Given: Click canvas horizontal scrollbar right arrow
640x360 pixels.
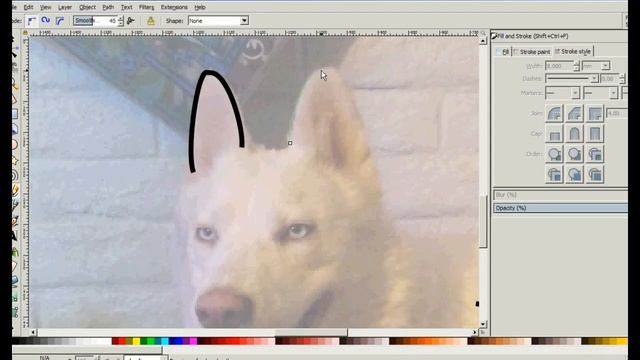Looking at the screenshot, I should point(475,332).
